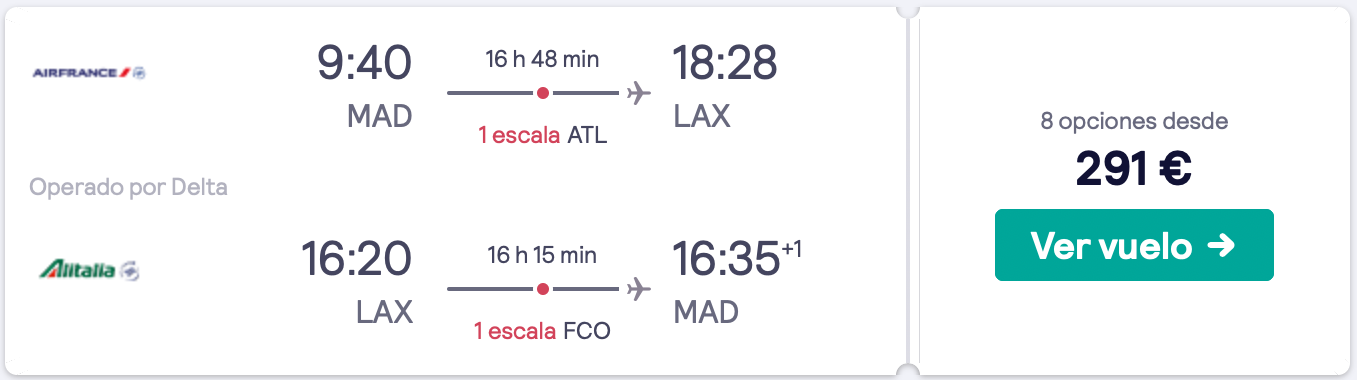Click the Operado por Delta note

click(129, 187)
